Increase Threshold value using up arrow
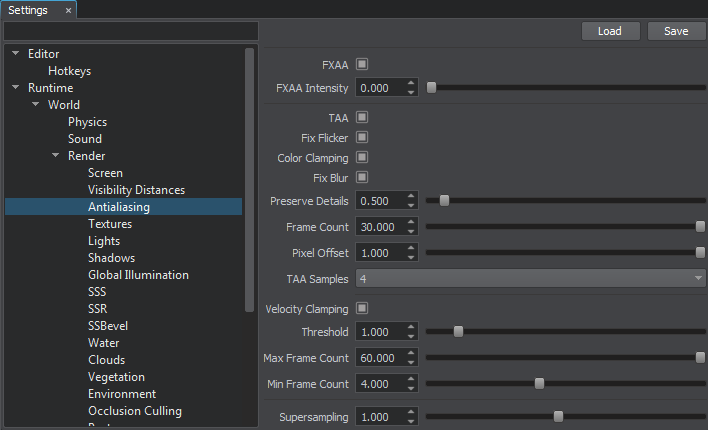 (x=410, y=327)
